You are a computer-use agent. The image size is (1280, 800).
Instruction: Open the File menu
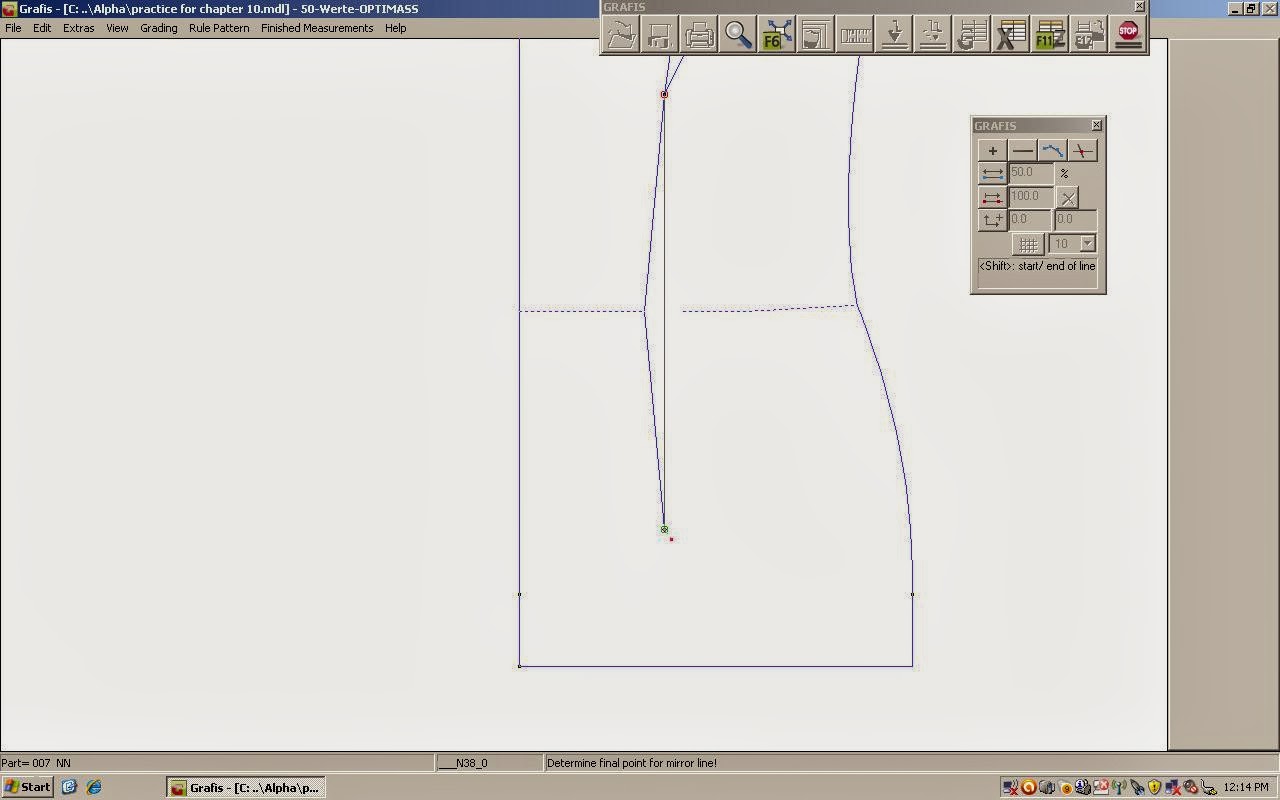tap(13, 28)
